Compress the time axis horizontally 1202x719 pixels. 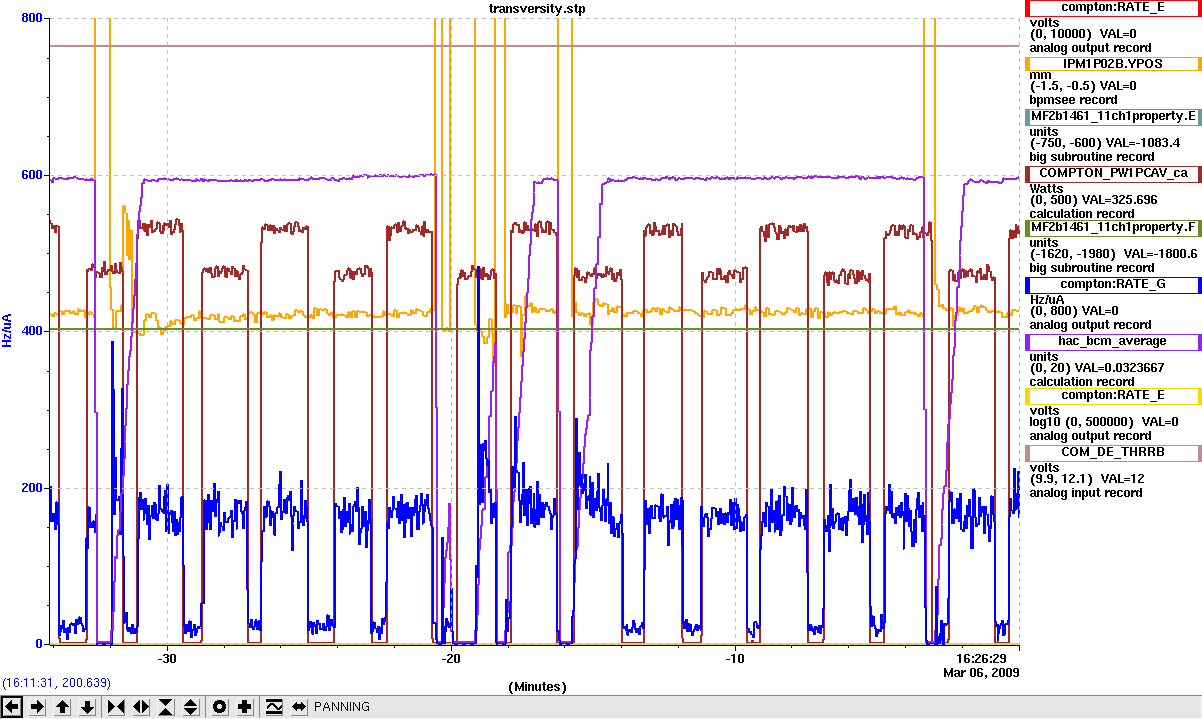click(x=116, y=707)
